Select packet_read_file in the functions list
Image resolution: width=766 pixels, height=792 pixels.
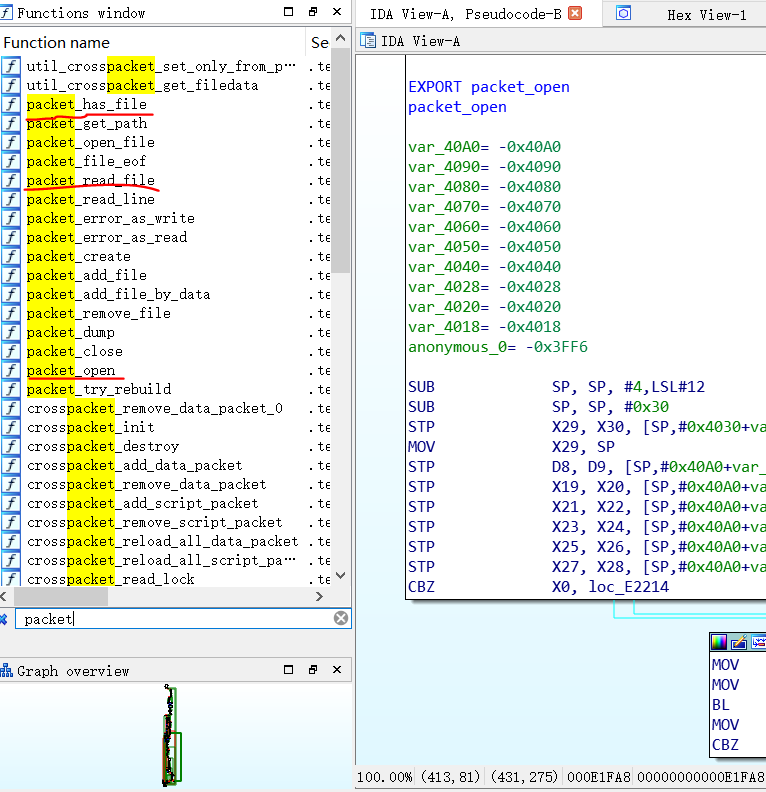click(x=90, y=181)
